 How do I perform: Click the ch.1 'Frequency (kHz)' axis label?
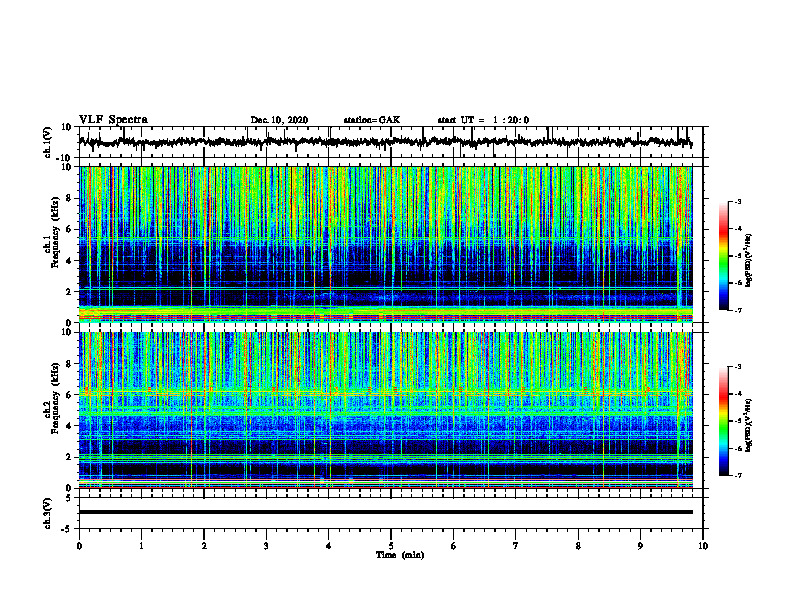point(55,230)
